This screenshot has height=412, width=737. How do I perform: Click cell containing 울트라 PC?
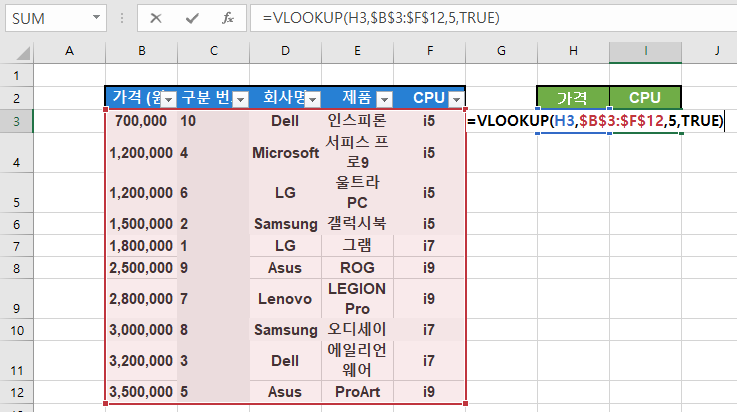pos(357,193)
